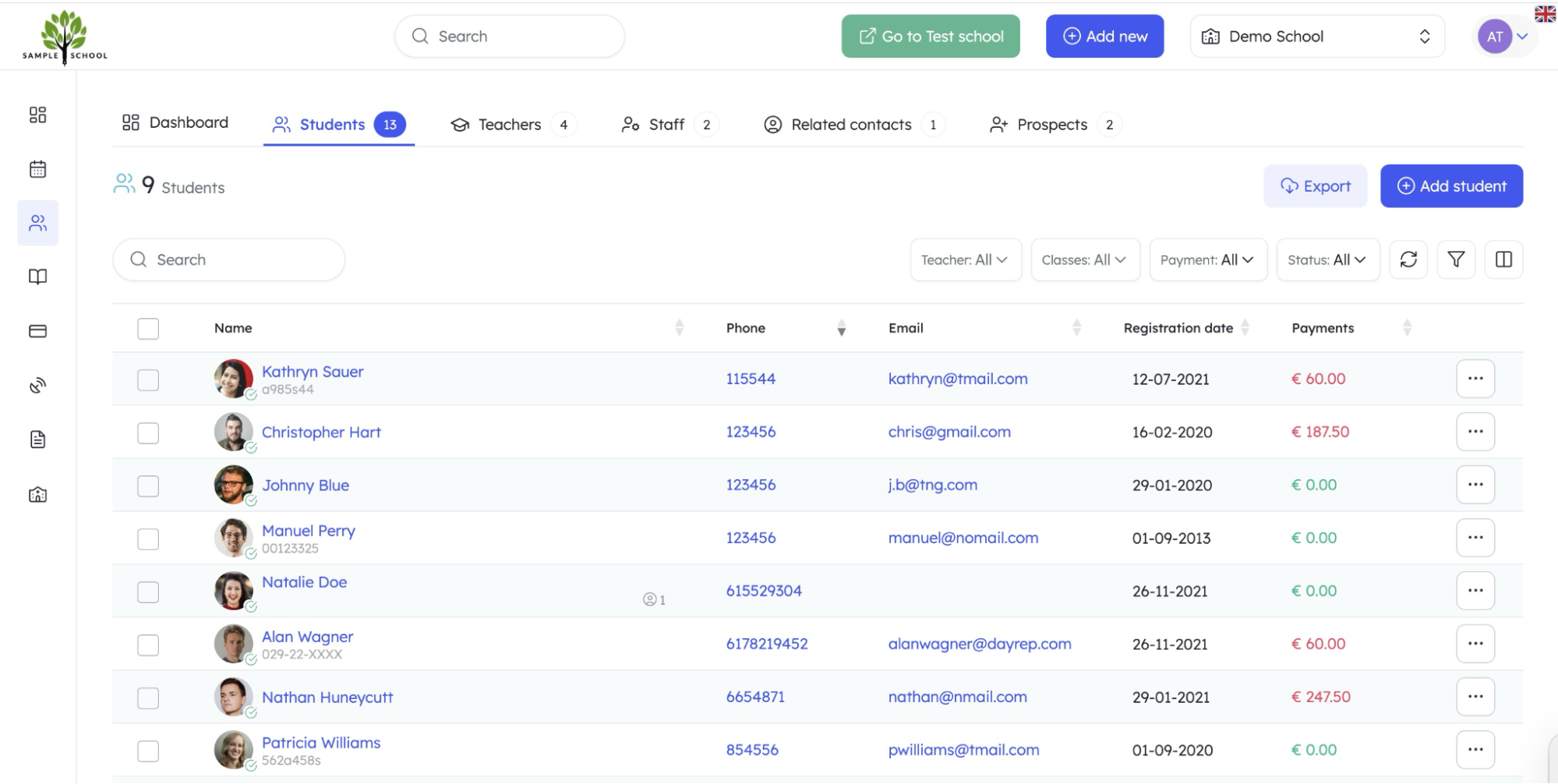This screenshot has height=784, width=1558.
Task: Click the refresh table icon
Action: click(1408, 260)
